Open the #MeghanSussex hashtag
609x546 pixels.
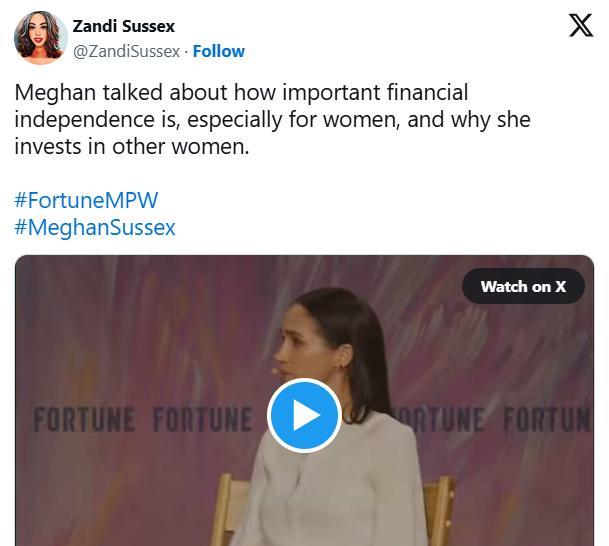95,227
